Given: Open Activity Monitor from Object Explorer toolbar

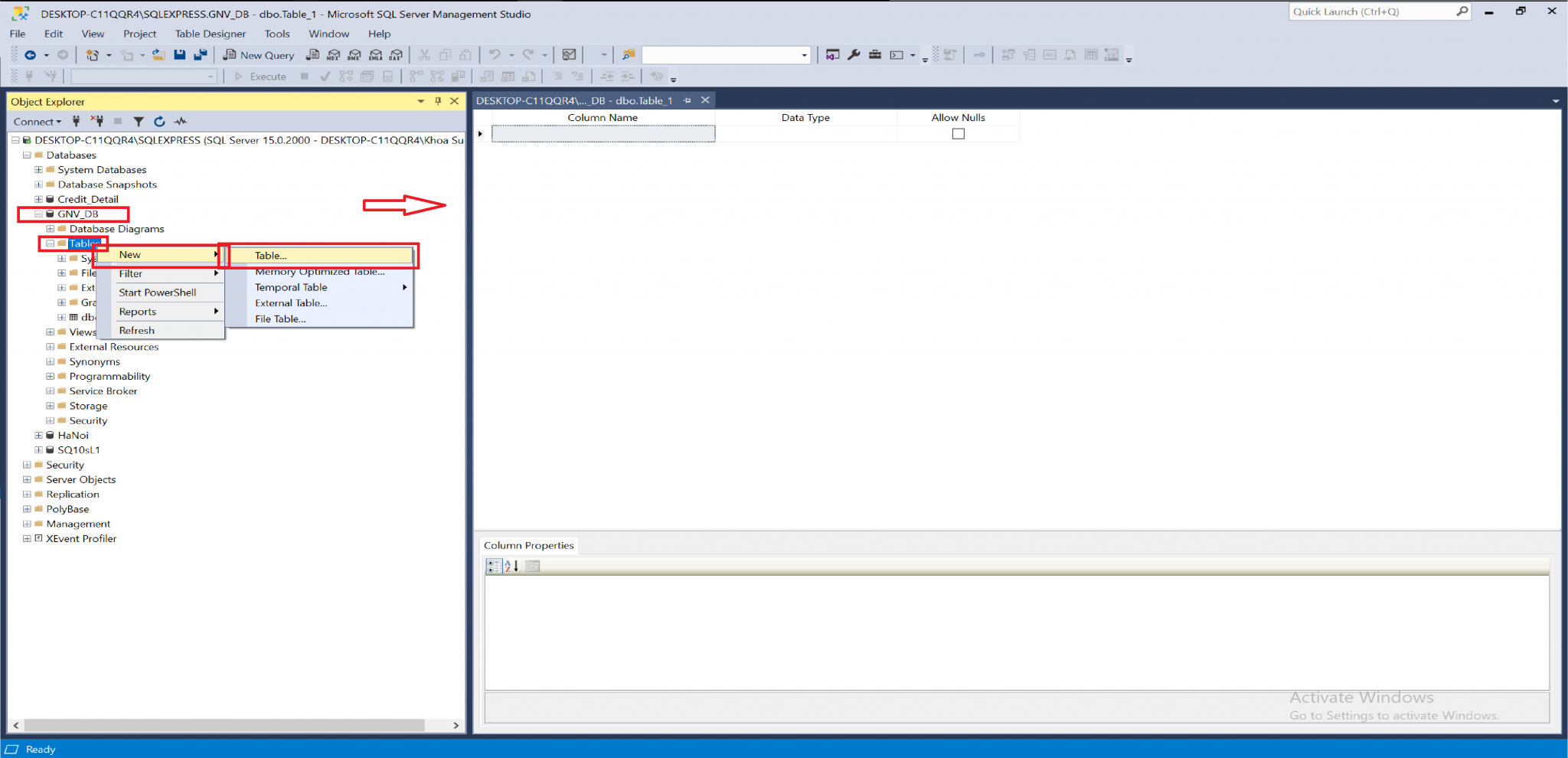Looking at the screenshot, I should pyautogui.click(x=181, y=121).
